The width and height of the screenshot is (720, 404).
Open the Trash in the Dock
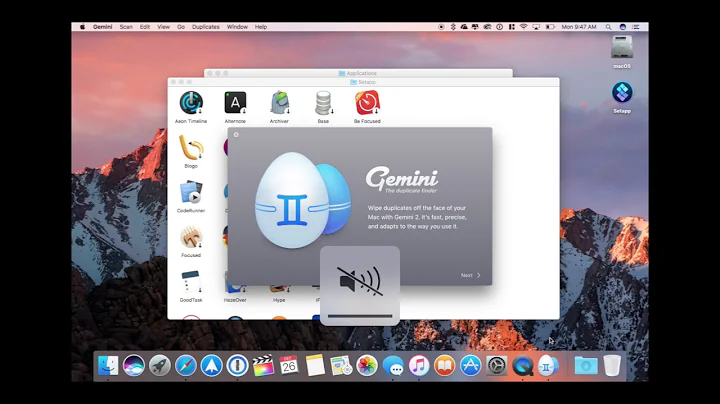612,365
